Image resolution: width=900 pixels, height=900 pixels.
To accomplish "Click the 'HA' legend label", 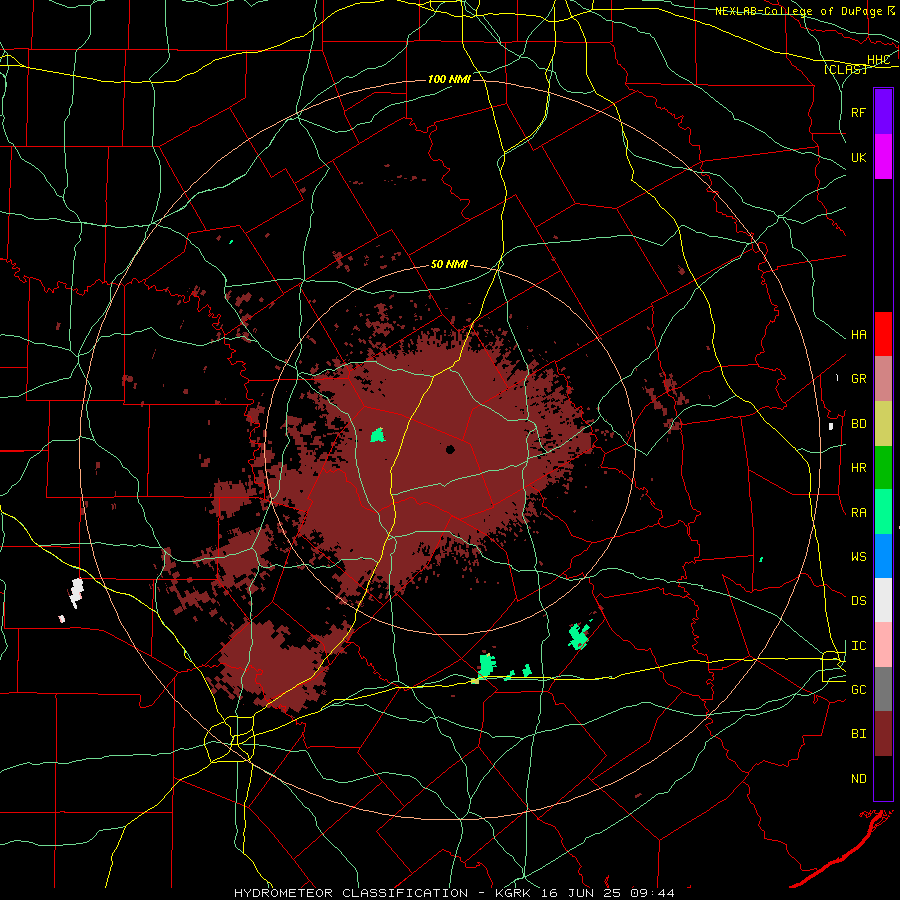I will coord(858,335).
